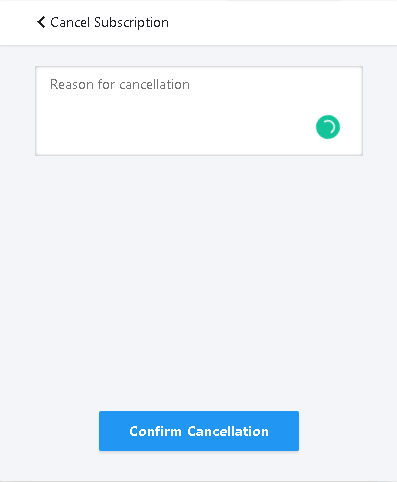
Task: Return to previous page via header arrow
Action: 41,22
